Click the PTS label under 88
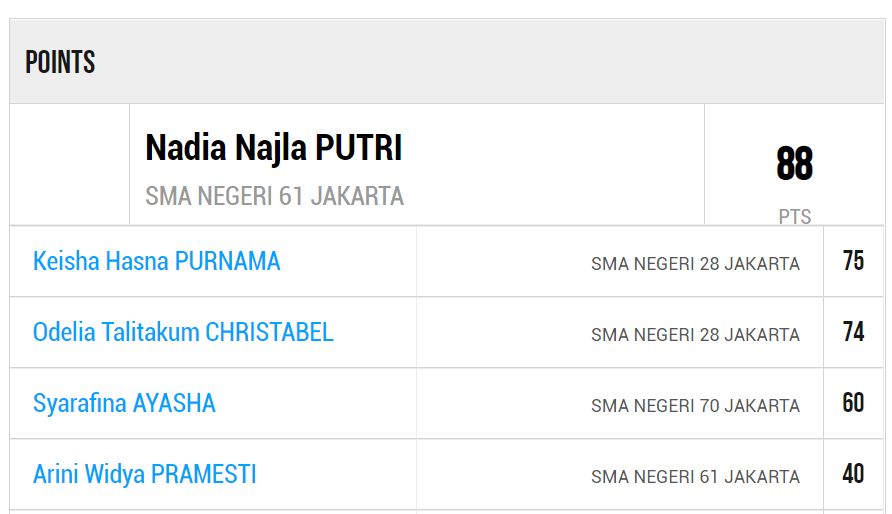This screenshot has height=514, width=892. pos(795,217)
